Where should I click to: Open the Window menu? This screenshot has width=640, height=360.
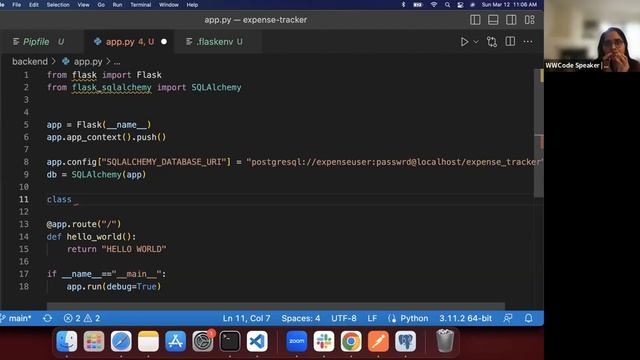[x=169, y=5]
